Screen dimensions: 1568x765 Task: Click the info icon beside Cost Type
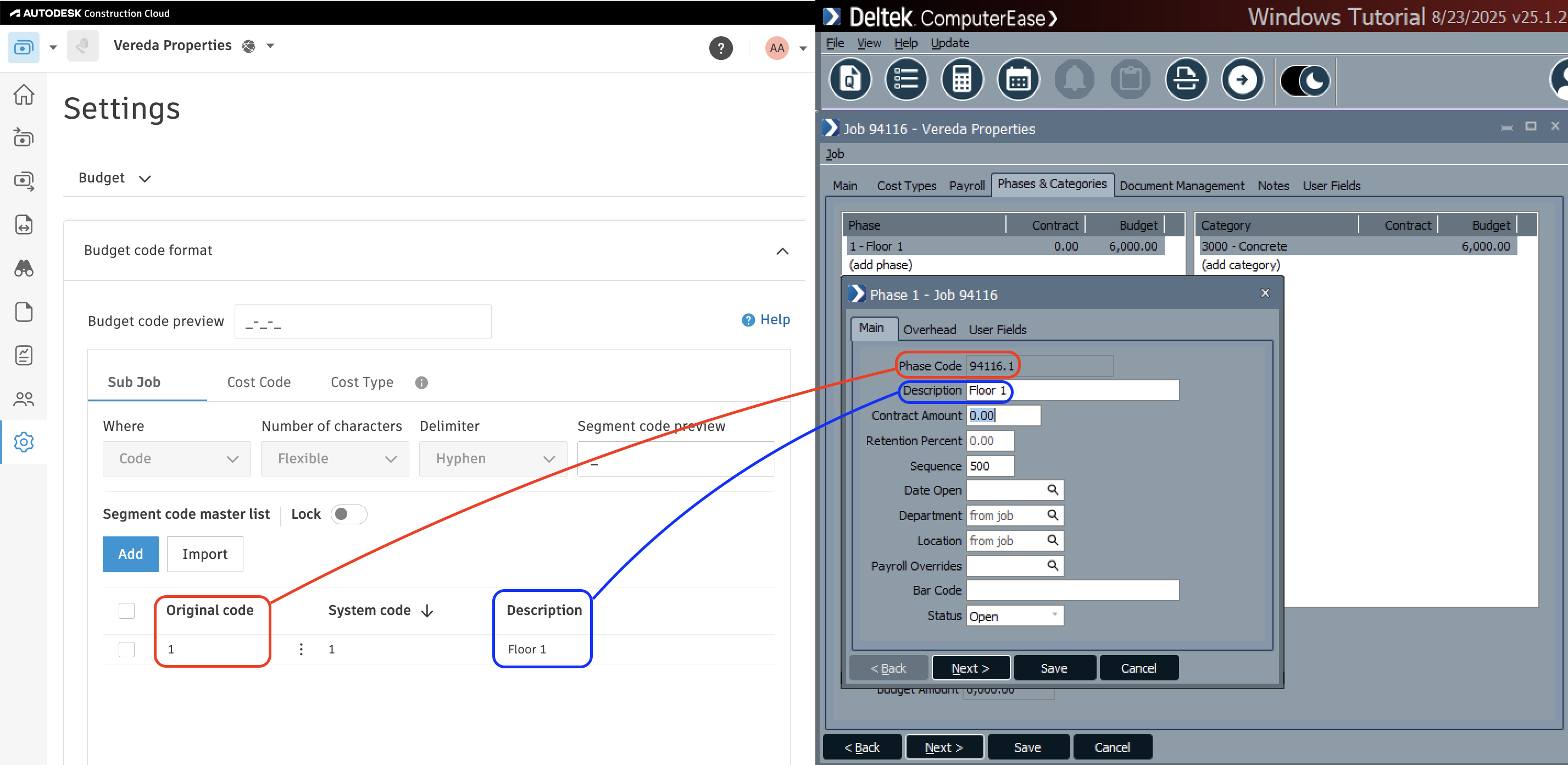click(x=421, y=382)
